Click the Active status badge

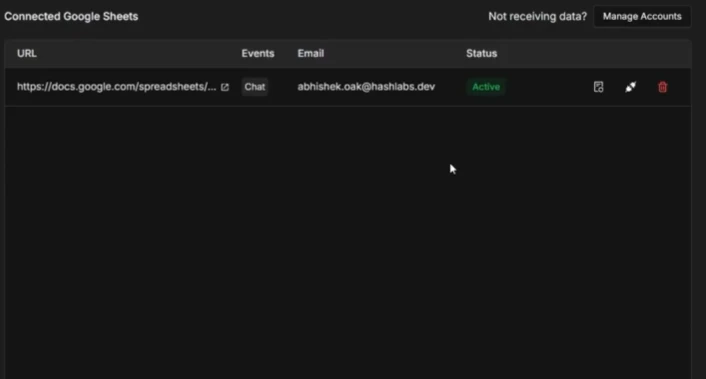(486, 87)
